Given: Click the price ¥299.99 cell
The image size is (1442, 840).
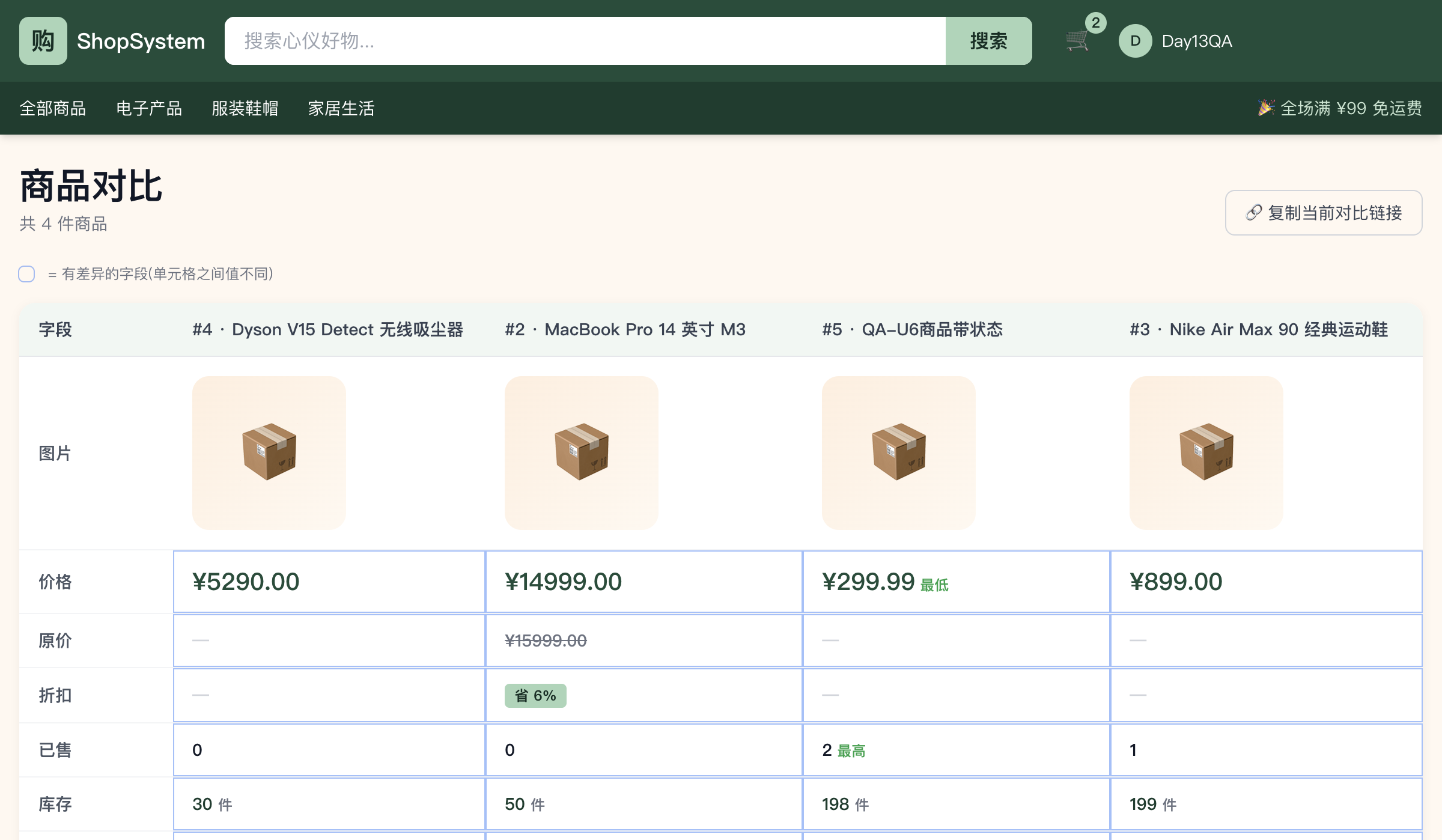Looking at the screenshot, I should pyautogui.click(x=957, y=582).
